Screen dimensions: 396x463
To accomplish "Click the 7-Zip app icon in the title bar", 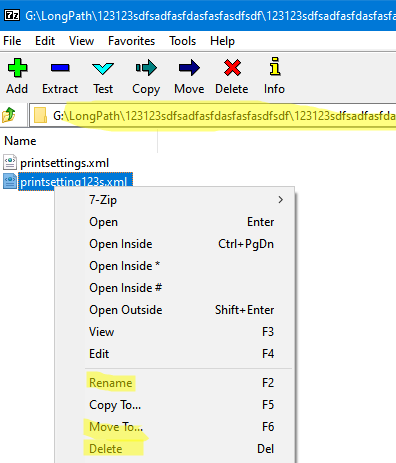I will tap(12, 15).
